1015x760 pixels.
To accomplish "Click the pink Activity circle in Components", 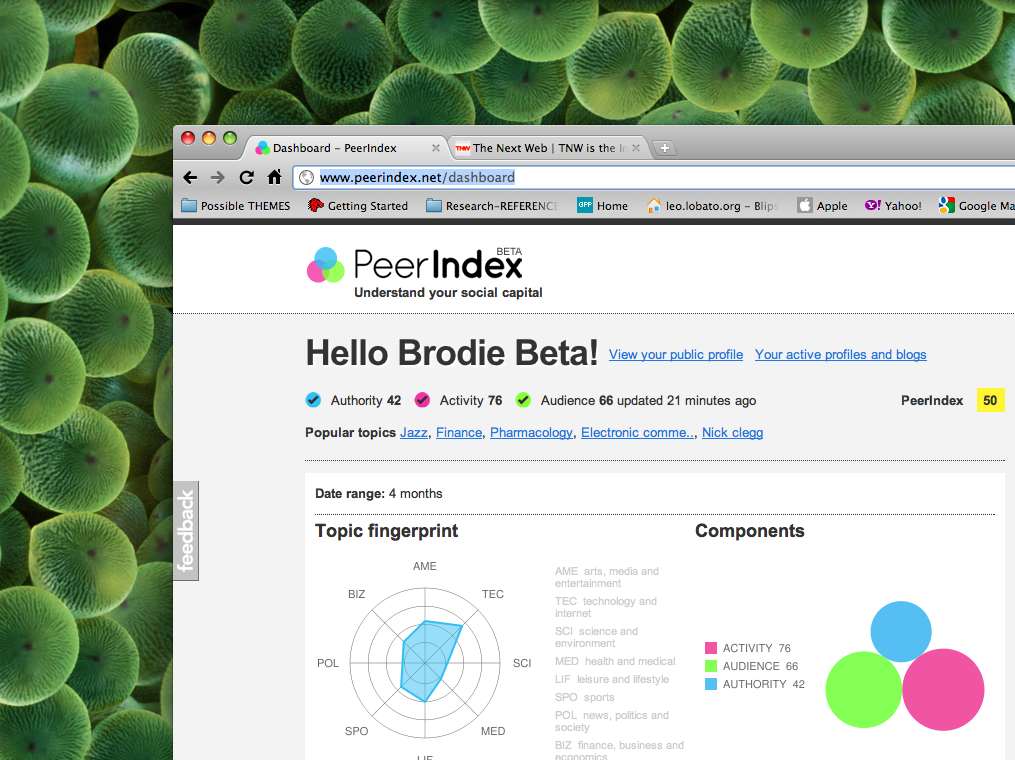I will coord(944,690).
